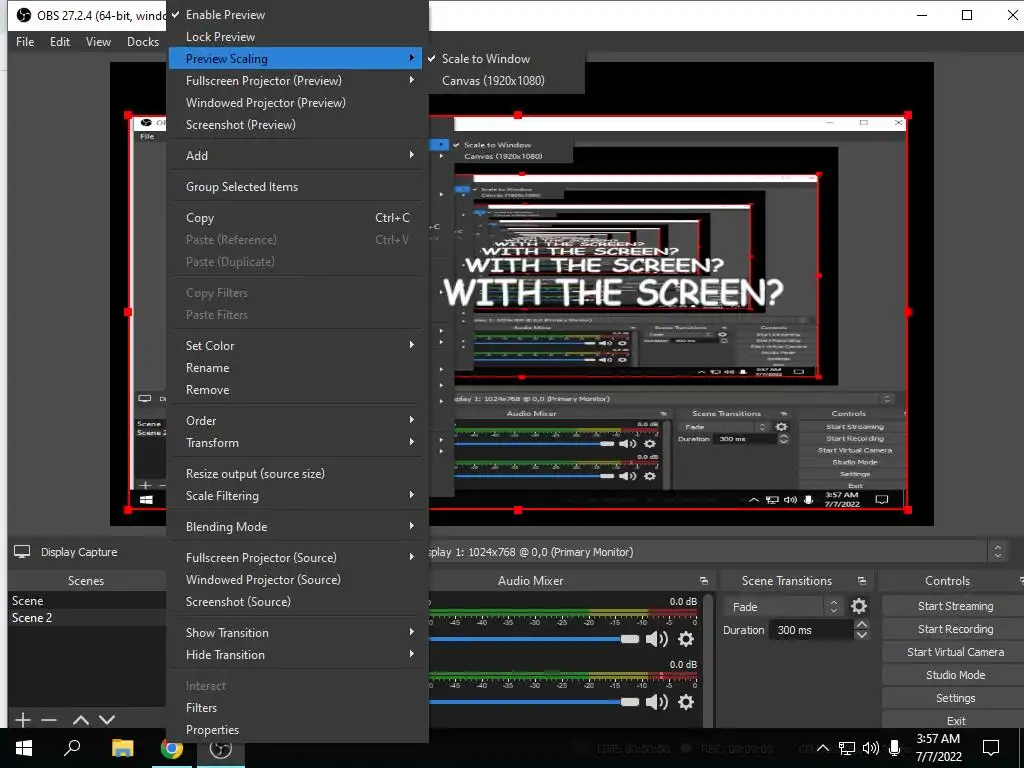Move scene up with up arrow
This screenshot has width=1024, height=768.
(x=81, y=720)
